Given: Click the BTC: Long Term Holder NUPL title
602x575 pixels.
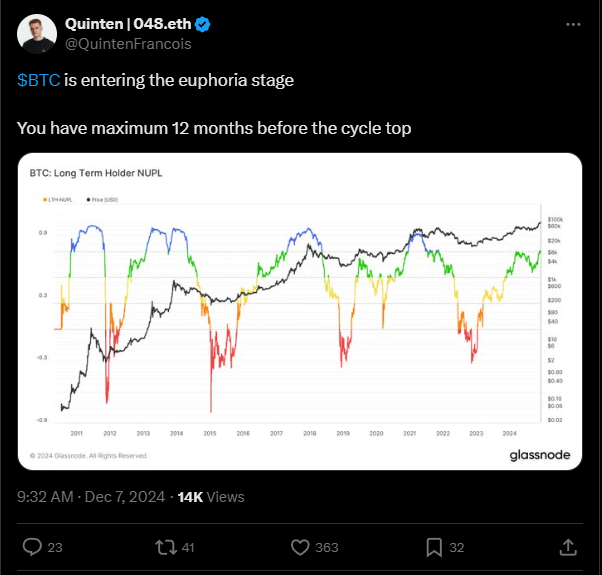Looking at the screenshot, I should (x=96, y=173).
